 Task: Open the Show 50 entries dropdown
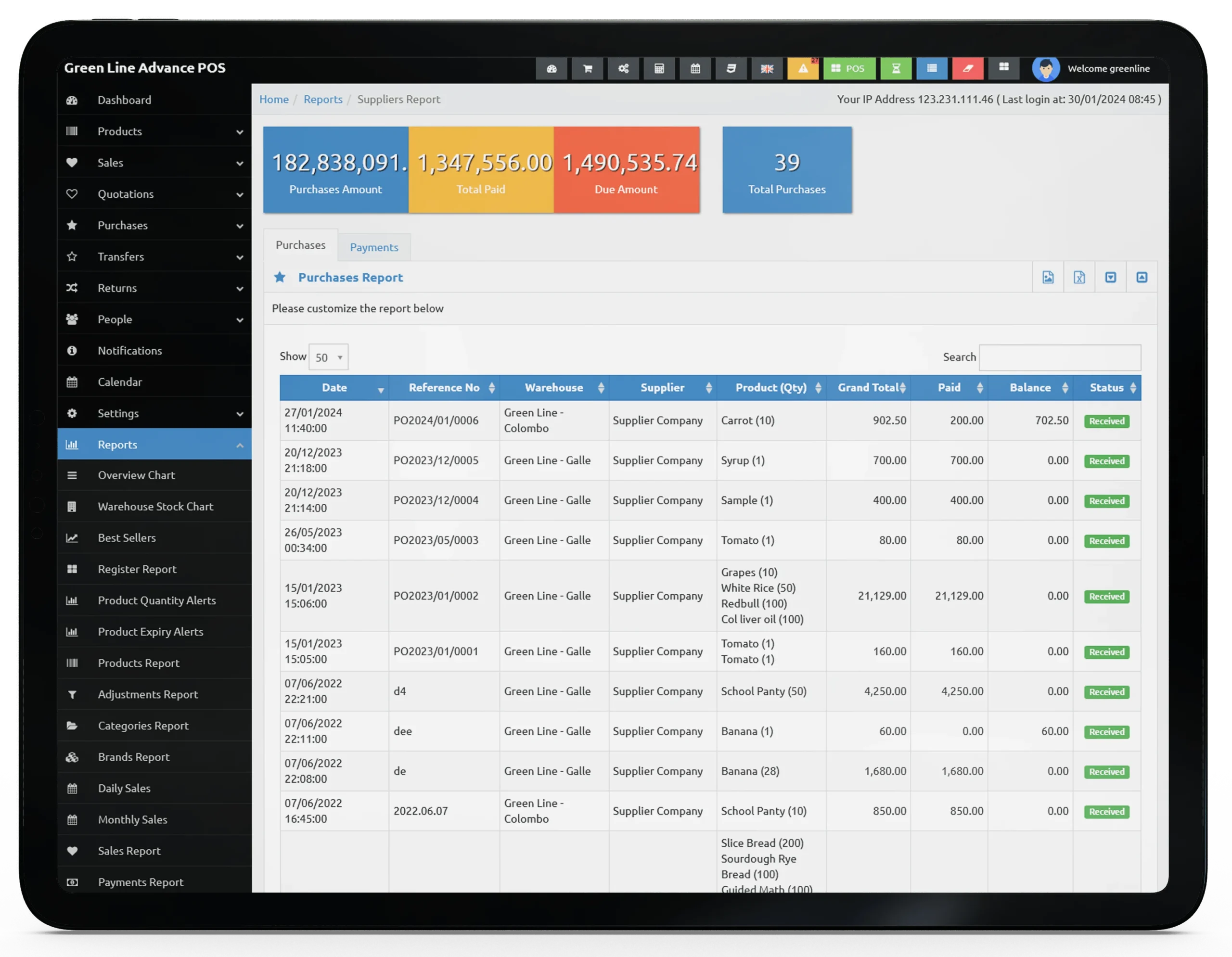pos(328,357)
